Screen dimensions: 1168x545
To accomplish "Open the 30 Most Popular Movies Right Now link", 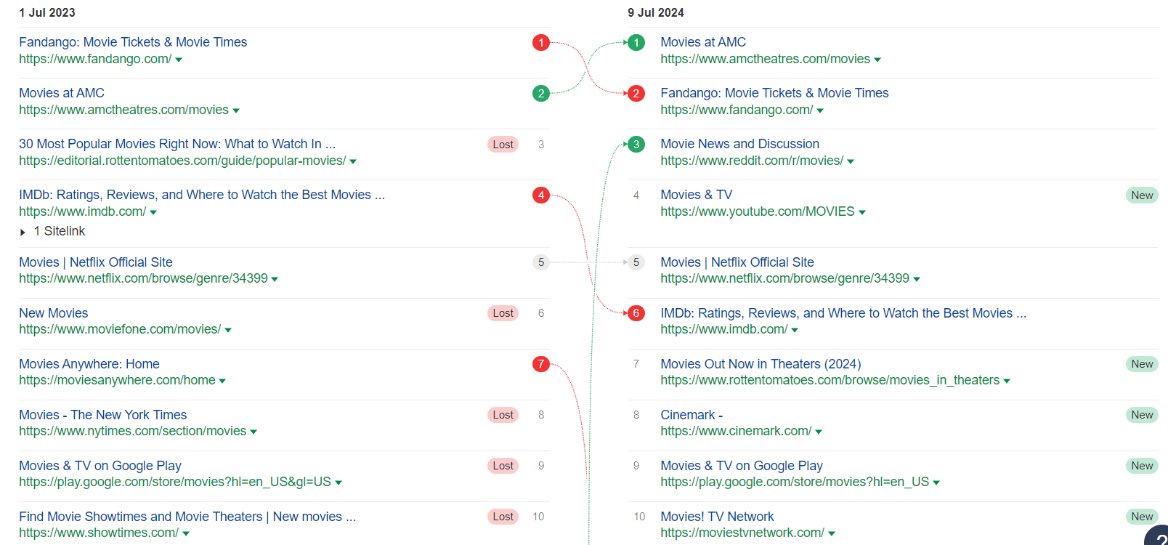I will (177, 144).
